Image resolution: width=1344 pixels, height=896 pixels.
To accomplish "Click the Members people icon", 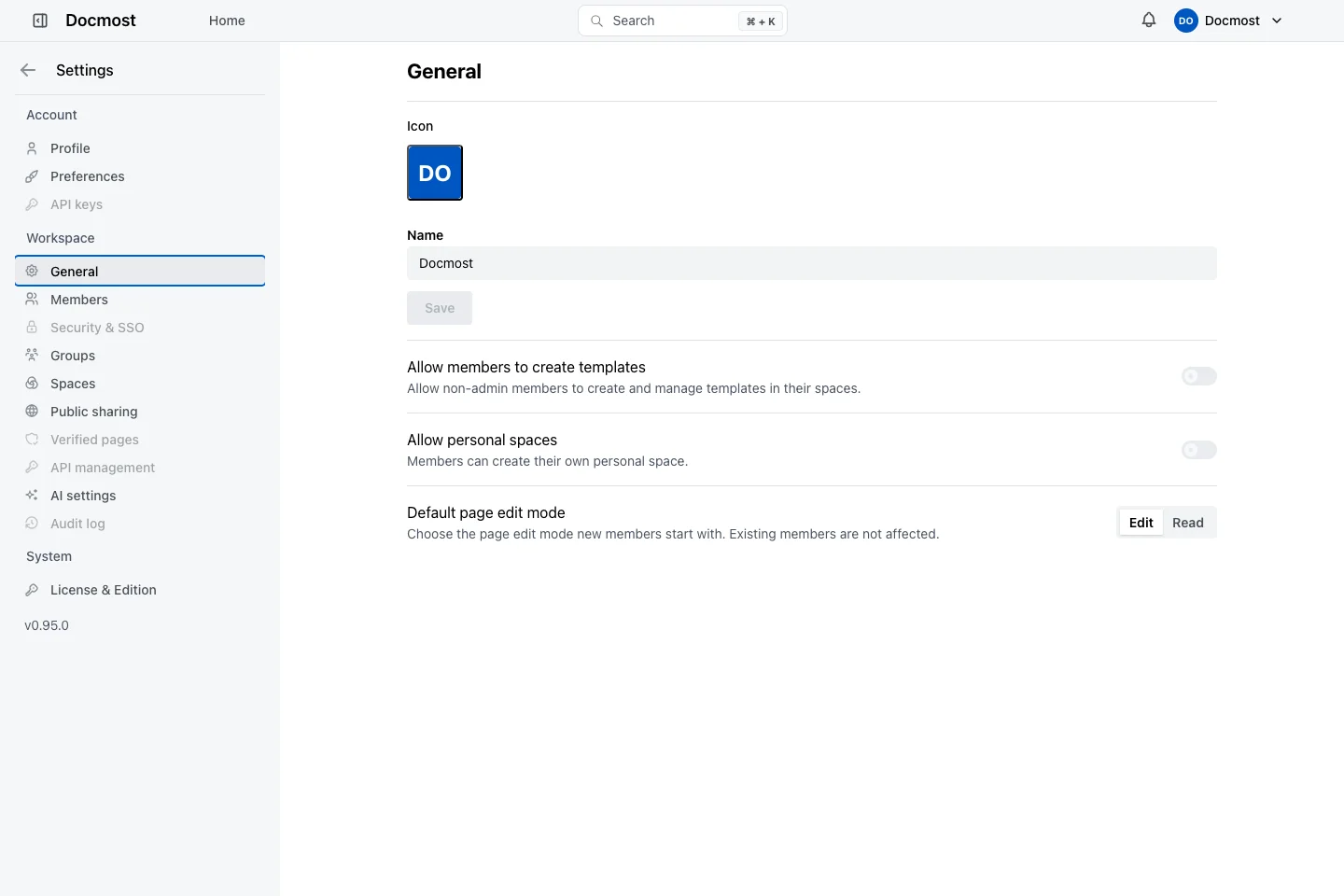I will pyautogui.click(x=32, y=300).
